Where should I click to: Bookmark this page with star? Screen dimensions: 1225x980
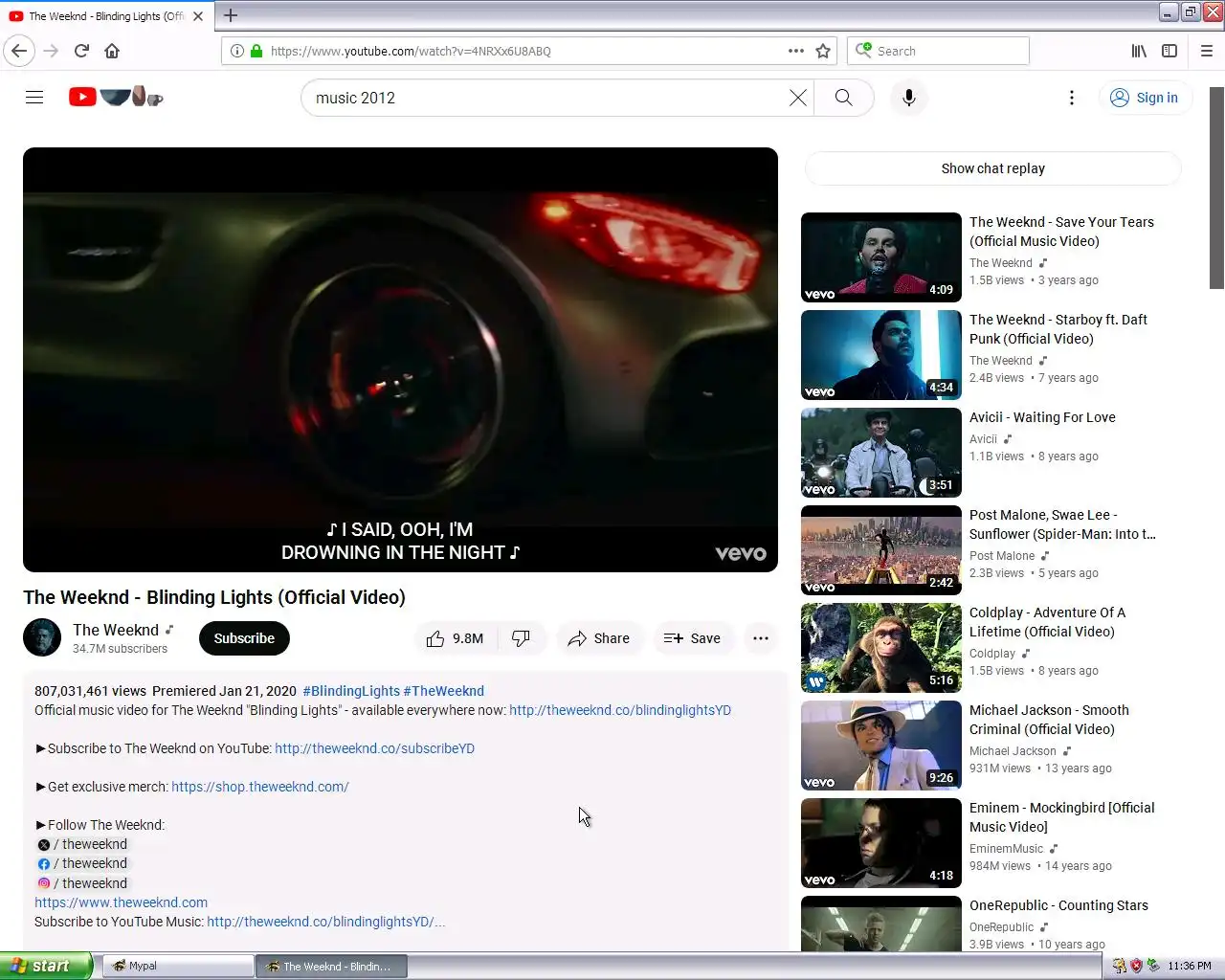(x=823, y=51)
